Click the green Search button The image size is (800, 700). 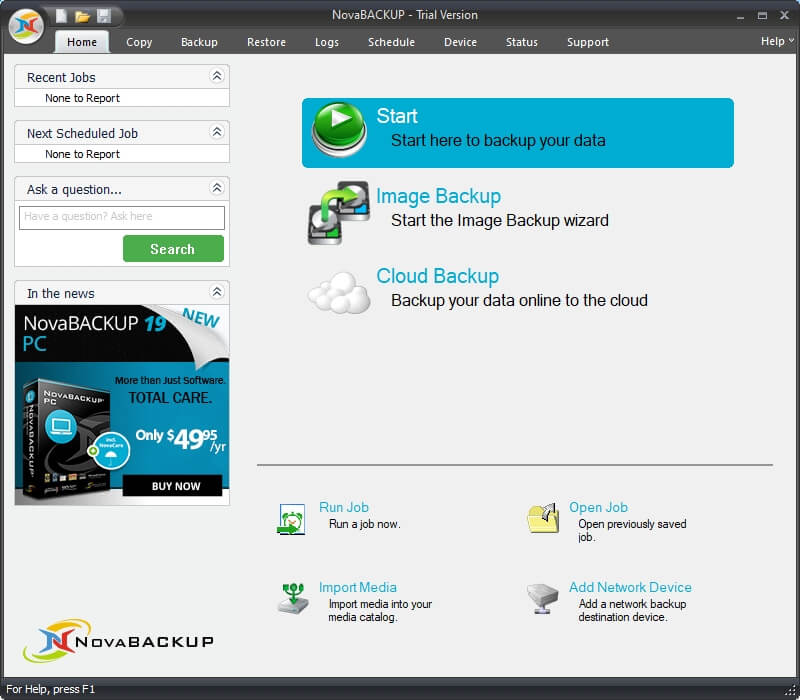point(173,248)
